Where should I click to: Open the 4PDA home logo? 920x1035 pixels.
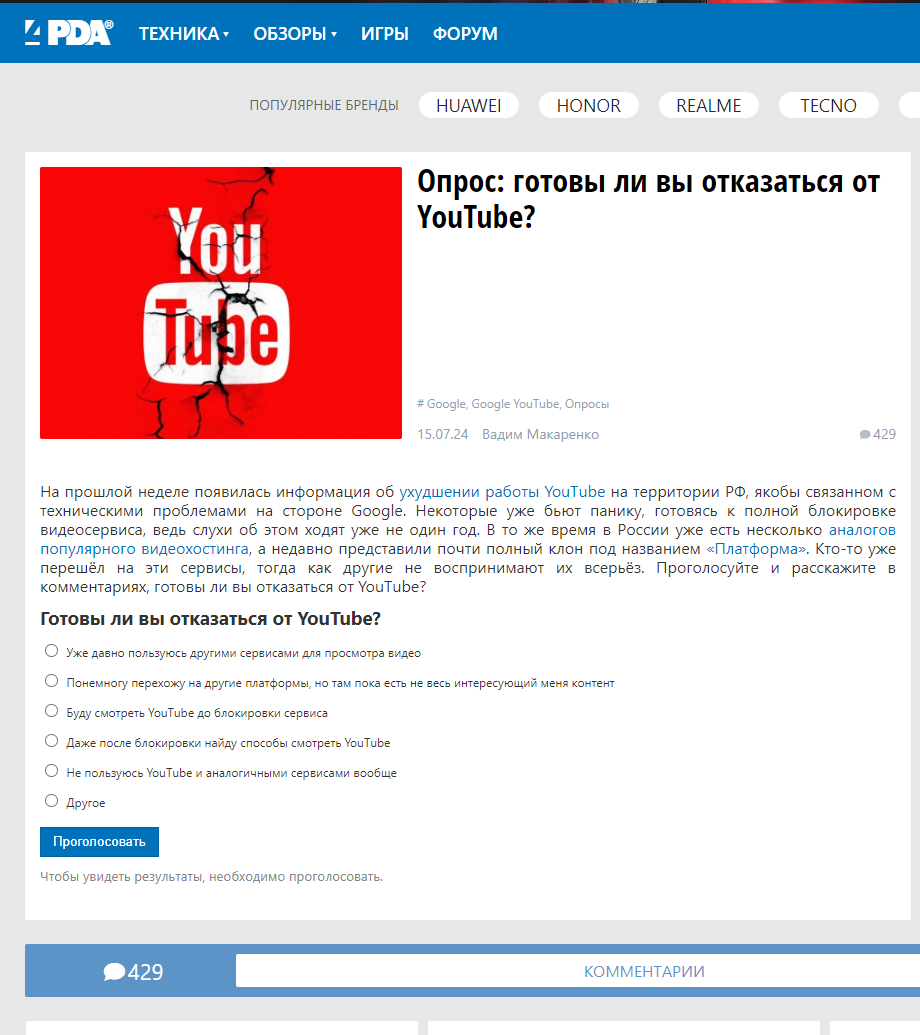coord(69,32)
